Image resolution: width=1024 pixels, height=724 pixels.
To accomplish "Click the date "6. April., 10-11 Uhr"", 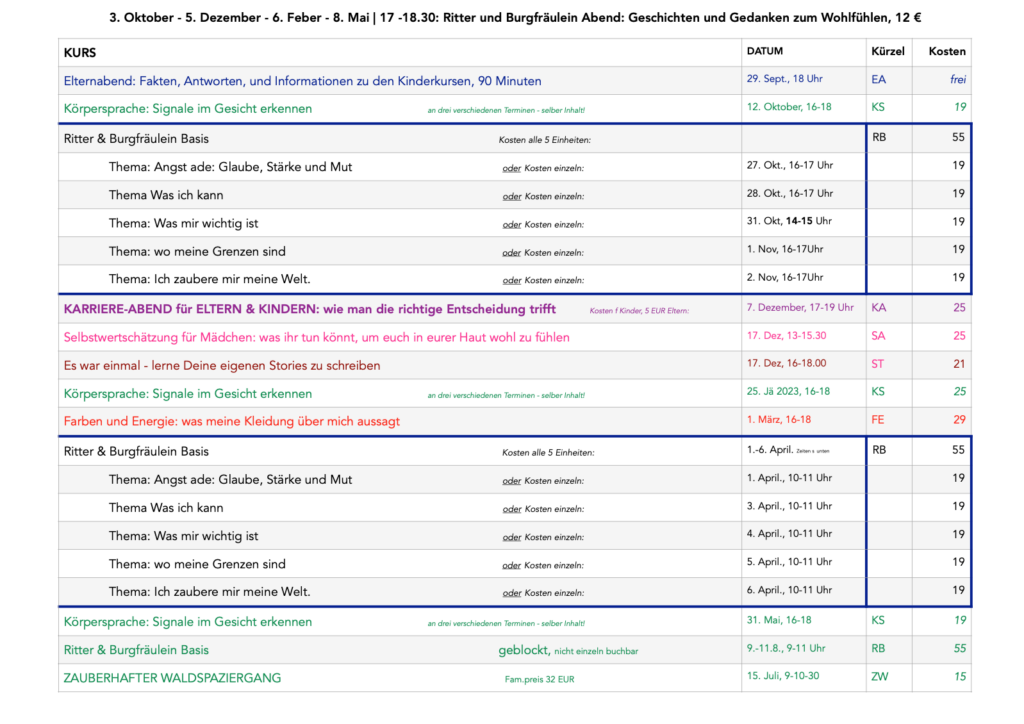I will tap(790, 590).
